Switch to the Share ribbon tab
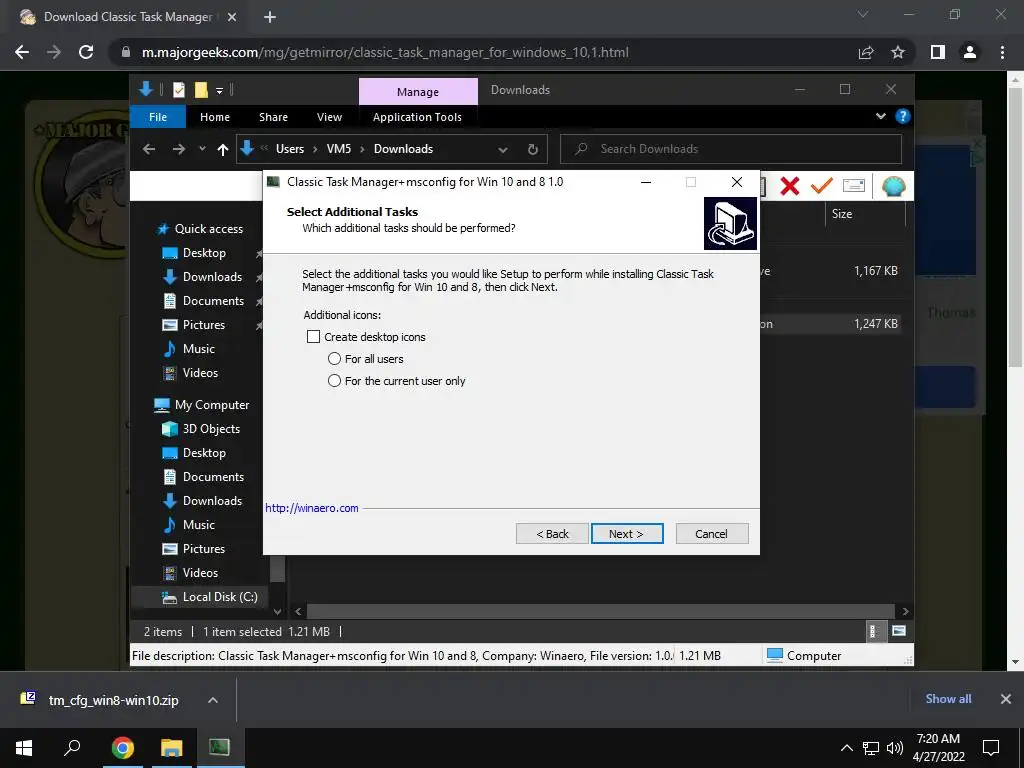1024x768 pixels. (x=273, y=117)
